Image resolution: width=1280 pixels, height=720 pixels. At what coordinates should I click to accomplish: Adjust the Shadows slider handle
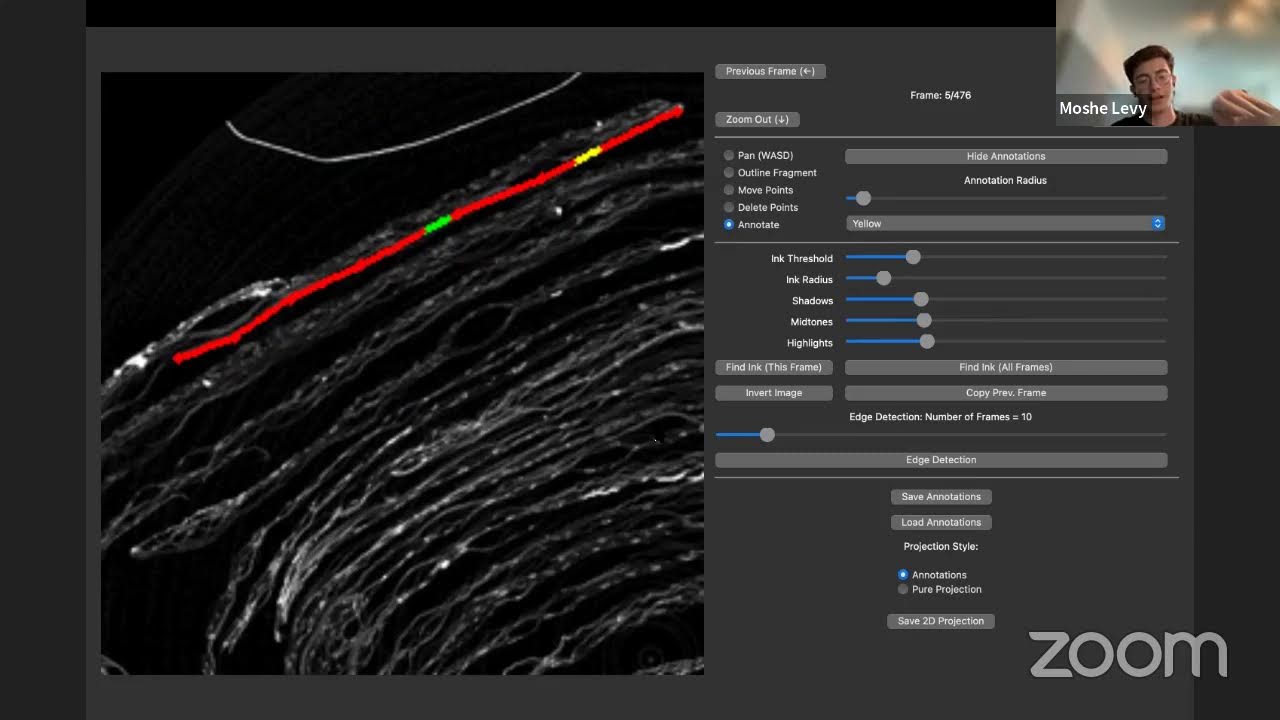tap(921, 299)
